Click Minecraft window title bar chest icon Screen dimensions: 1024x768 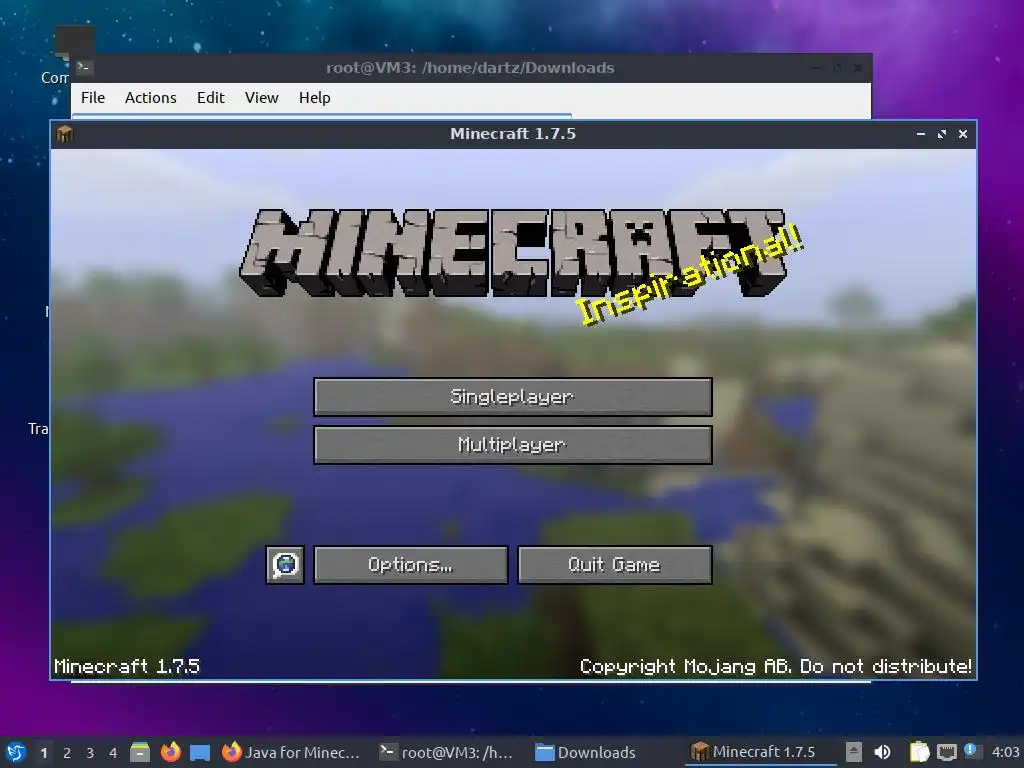pyautogui.click(x=65, y=134)
